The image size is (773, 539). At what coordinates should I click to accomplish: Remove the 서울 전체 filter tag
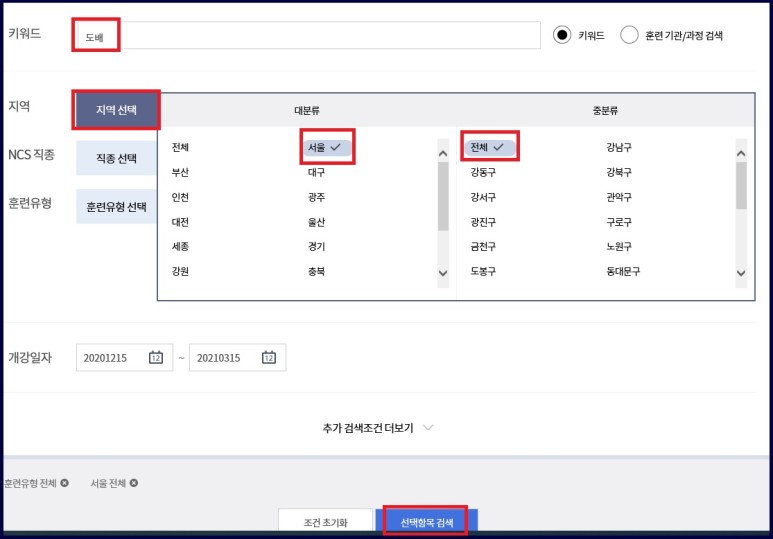click(134, 483)
